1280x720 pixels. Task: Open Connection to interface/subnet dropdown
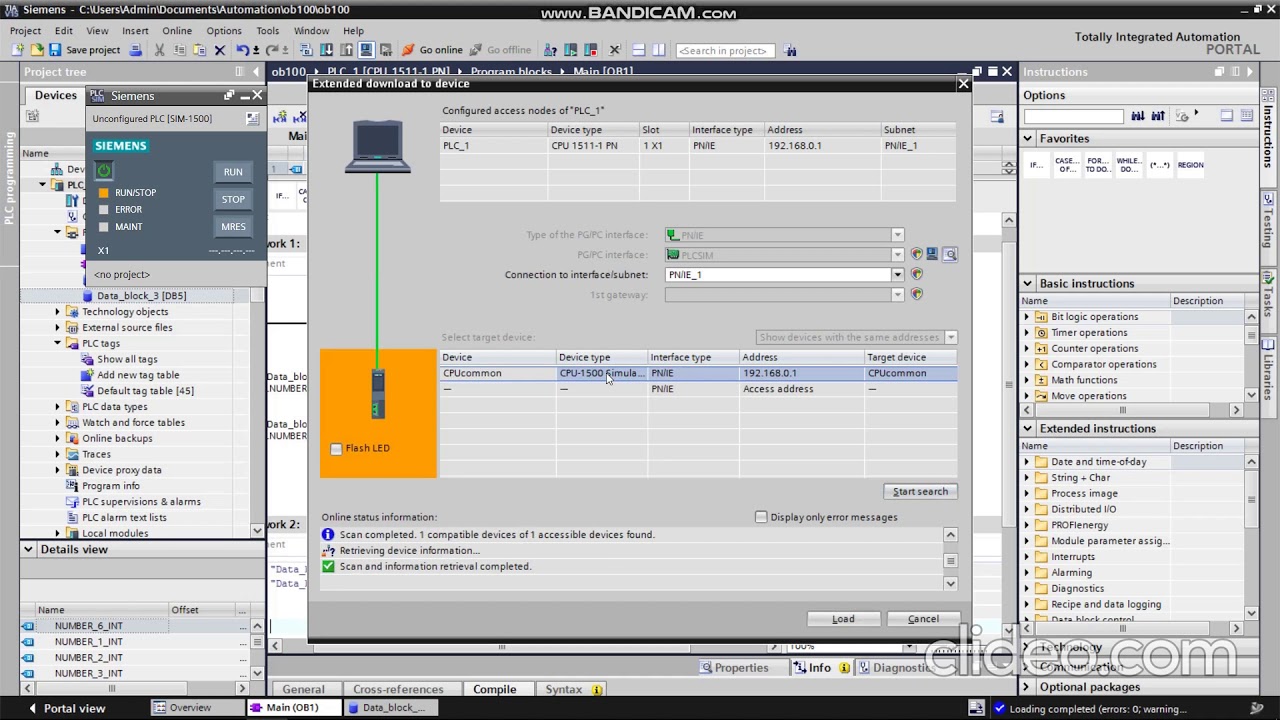tap(897, 275)
